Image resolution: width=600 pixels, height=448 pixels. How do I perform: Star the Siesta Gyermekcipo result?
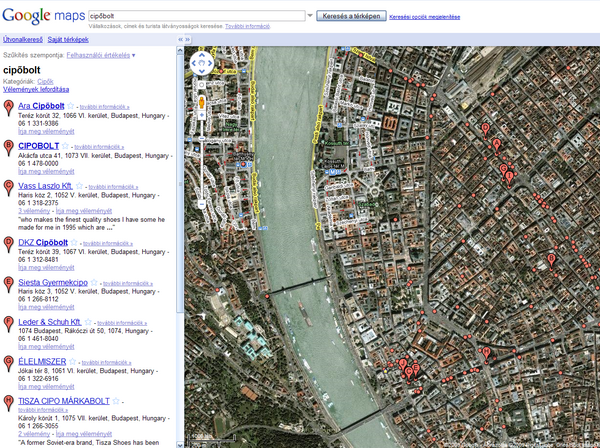tap(94, 283)
